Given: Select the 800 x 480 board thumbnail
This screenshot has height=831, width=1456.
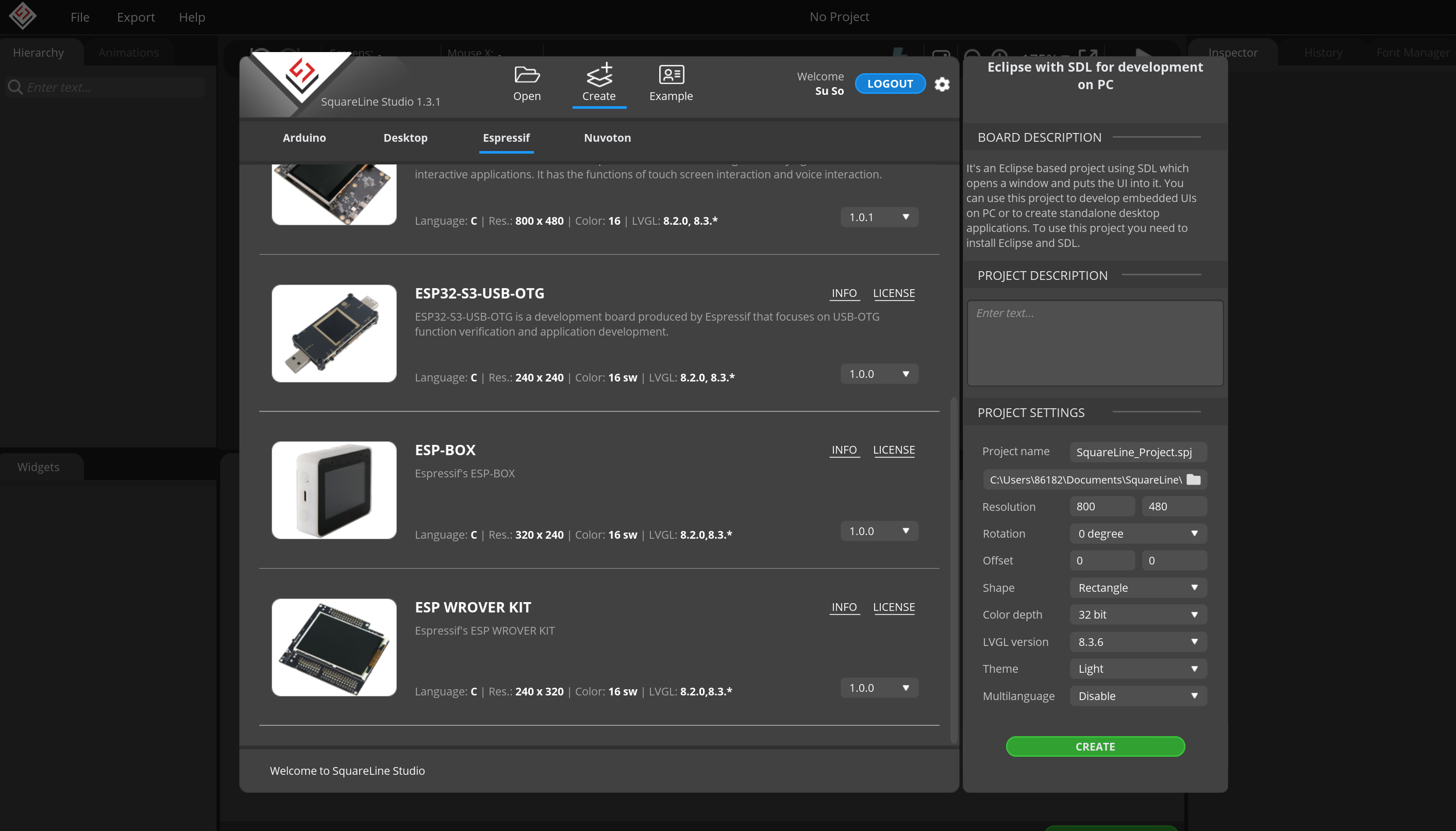Looking at the screenshot, I should pos(334,194).
